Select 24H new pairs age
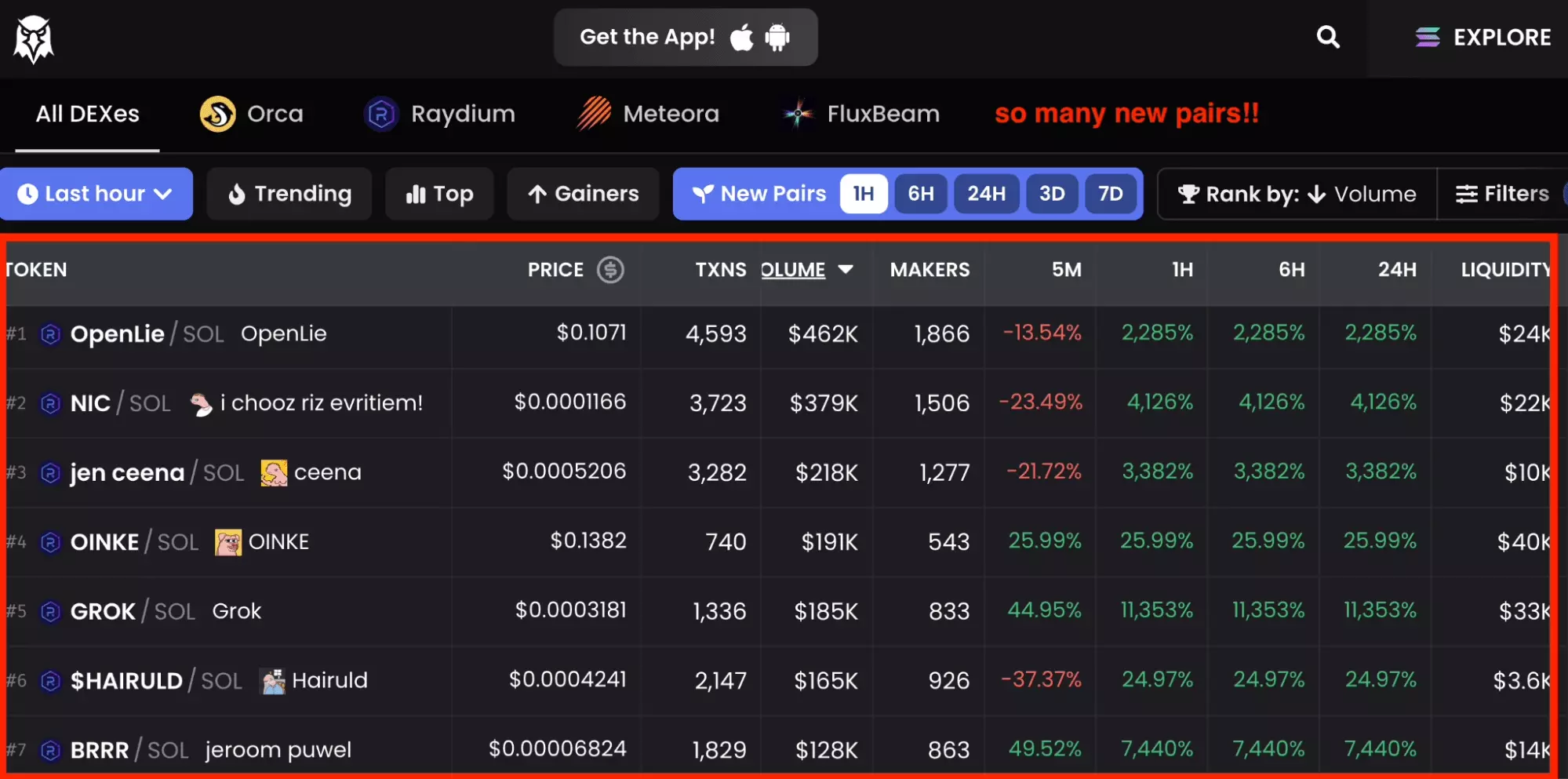 [987, 194]
